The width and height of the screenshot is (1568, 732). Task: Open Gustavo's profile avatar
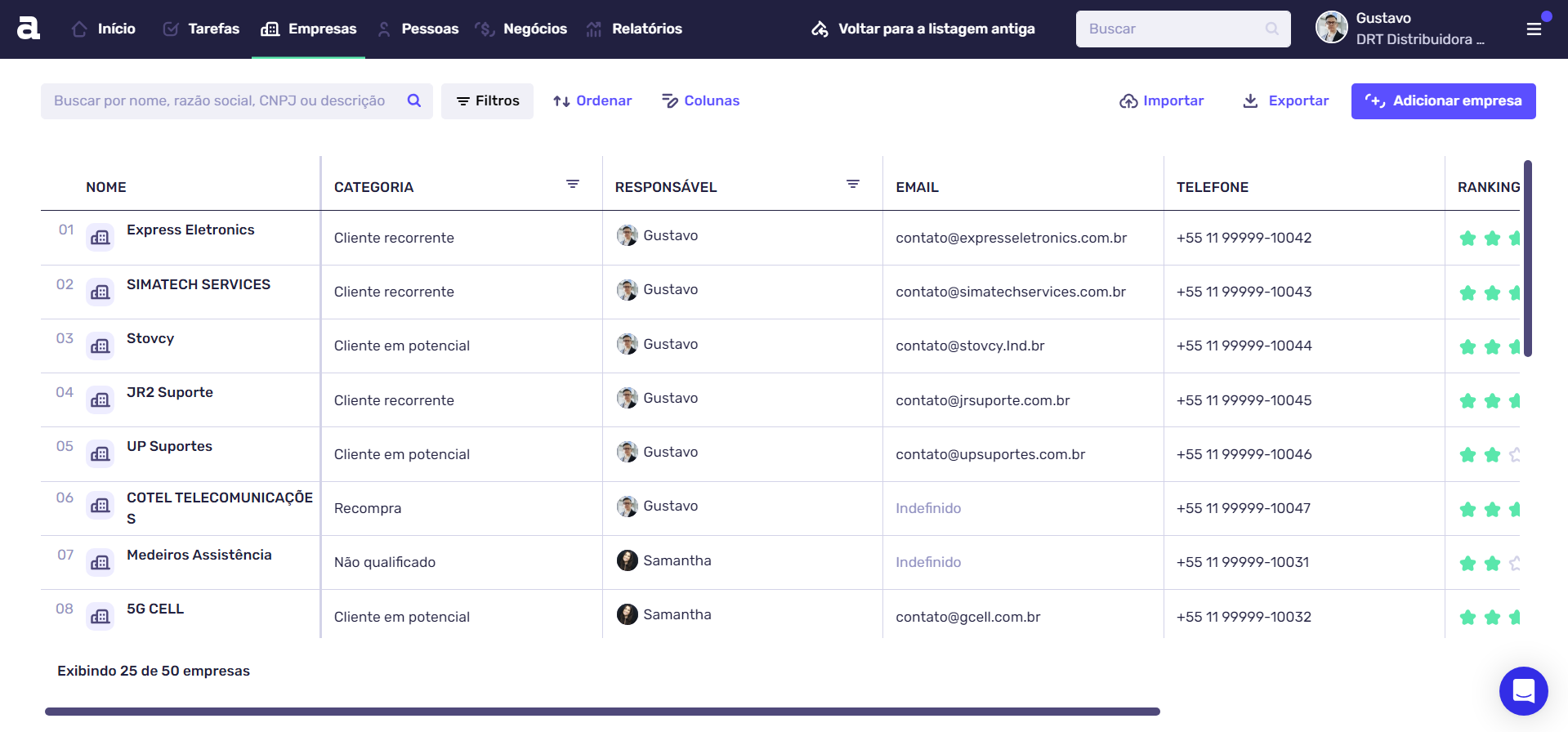click(x=1331, y=28)
